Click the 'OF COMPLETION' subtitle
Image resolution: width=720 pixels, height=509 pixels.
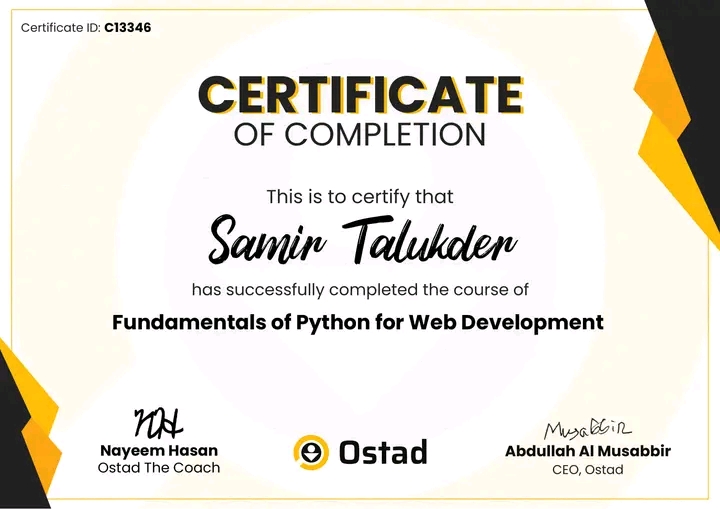360,135
